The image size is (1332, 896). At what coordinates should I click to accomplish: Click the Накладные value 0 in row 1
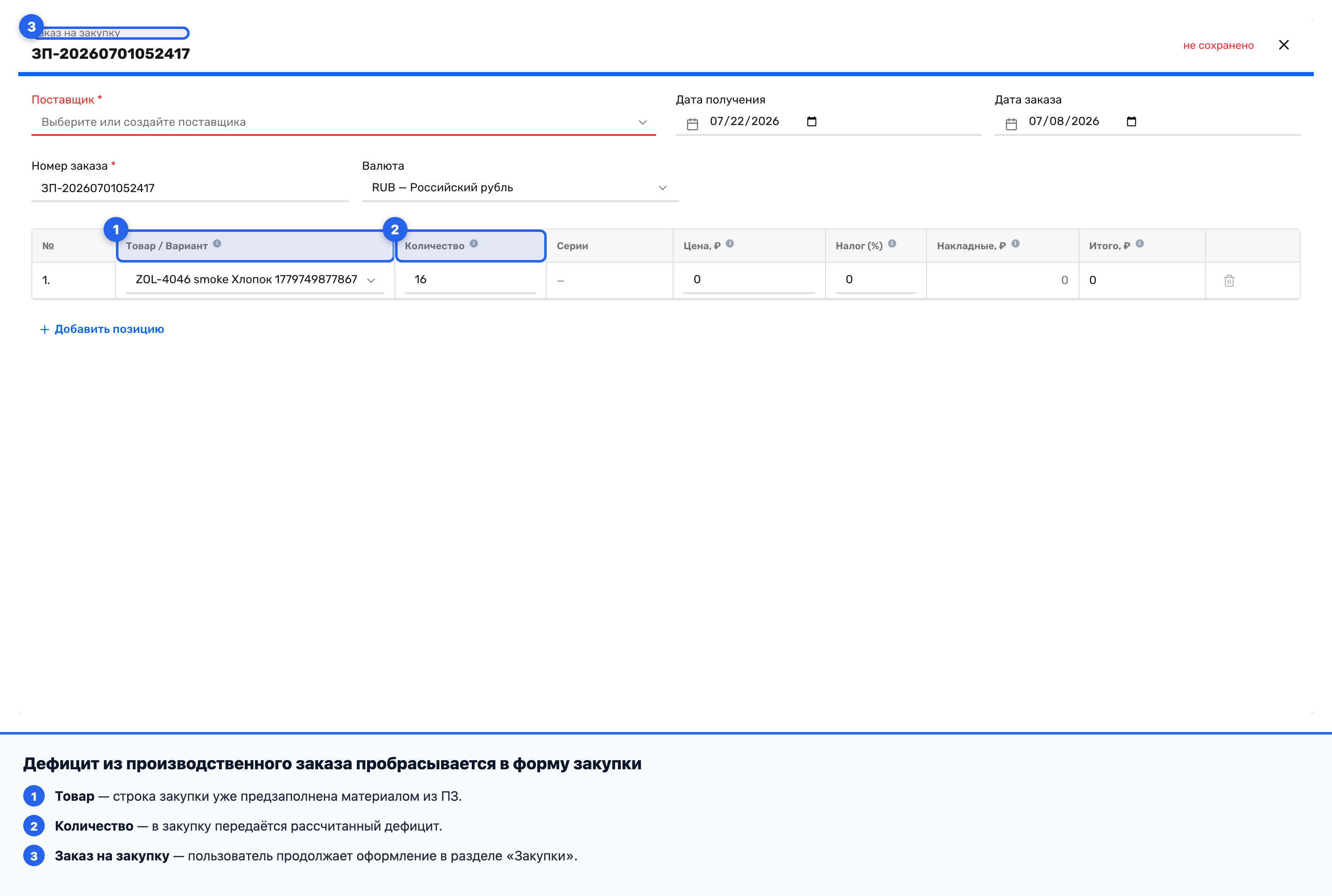pos(1064,280)
